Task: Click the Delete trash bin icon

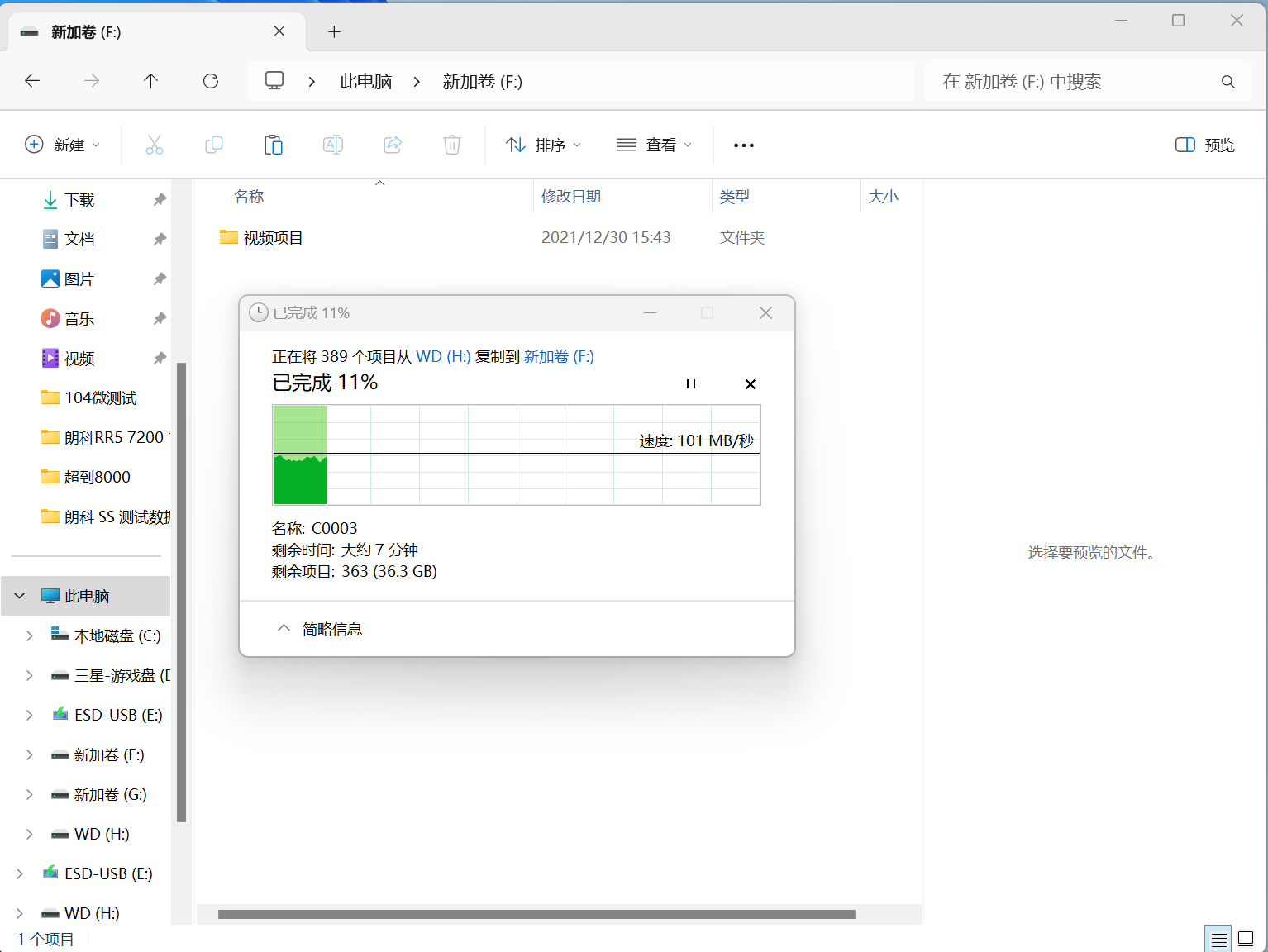Action: coord(451,145)
